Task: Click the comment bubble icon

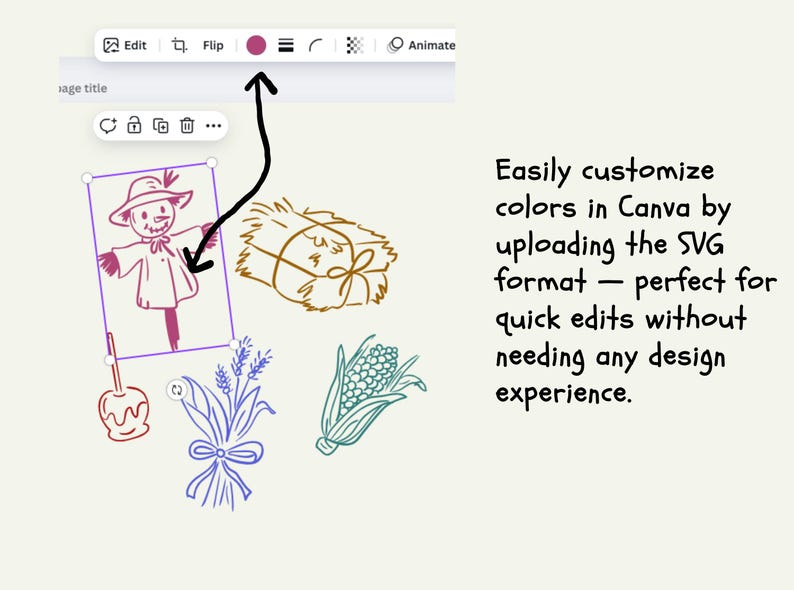Action: 108,126
